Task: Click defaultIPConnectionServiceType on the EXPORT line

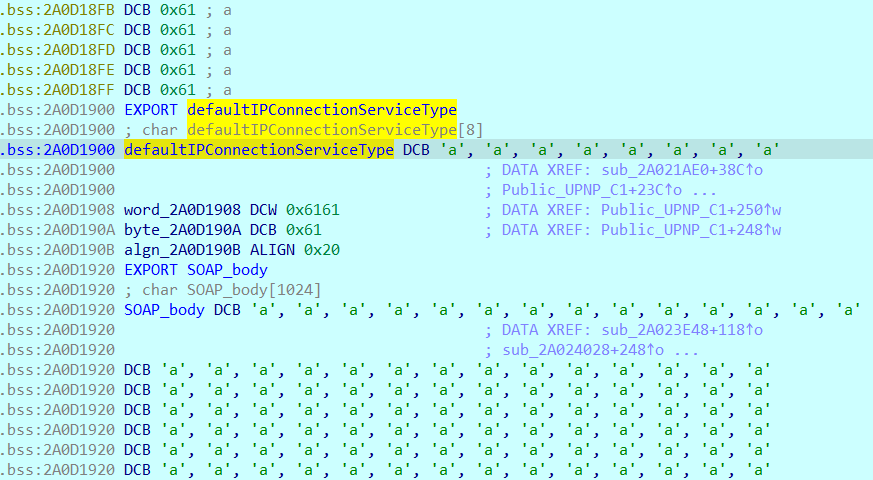Action: coord(321,110)
